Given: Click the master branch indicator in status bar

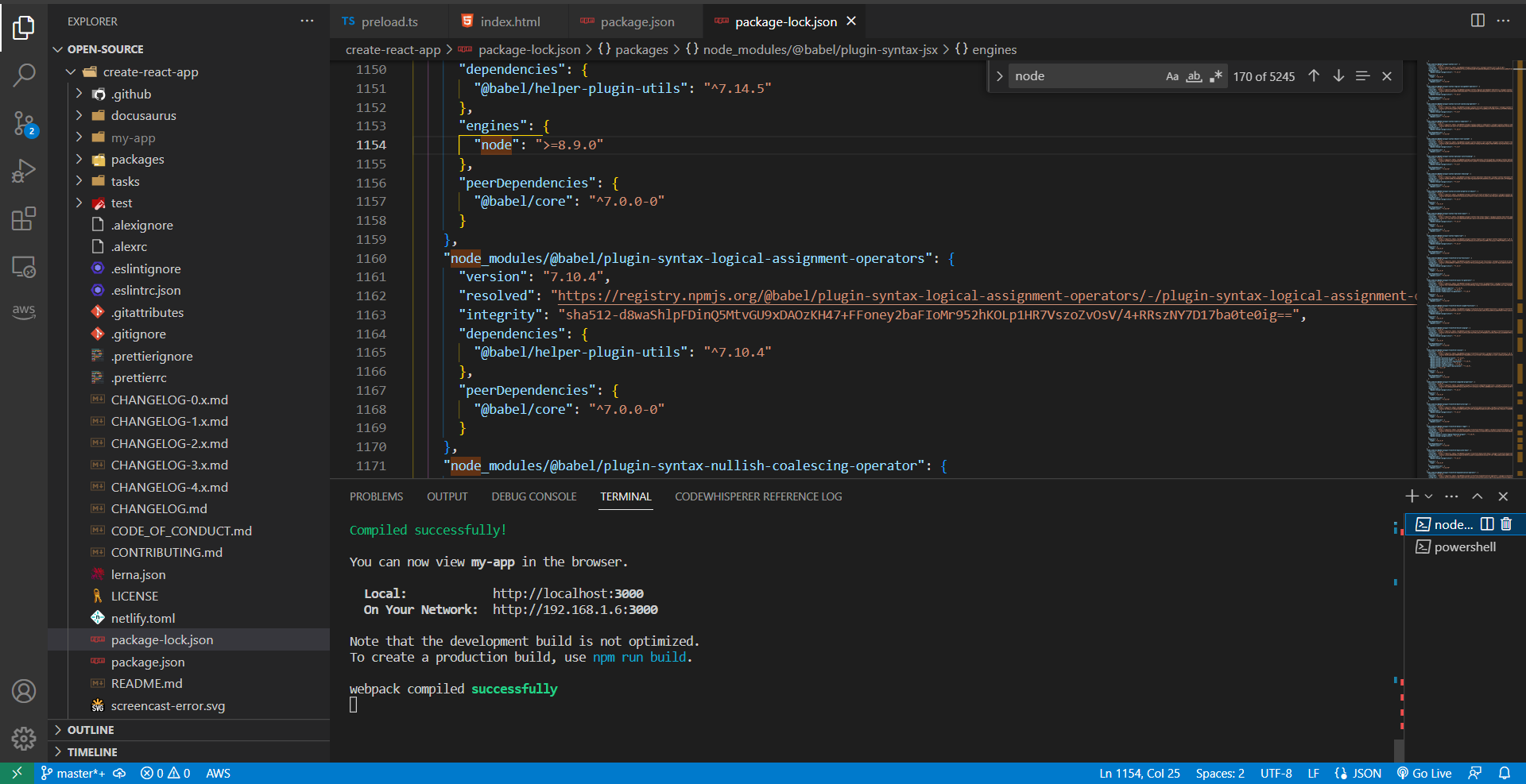Looking at the screenshot, I should (x=72, y=773).
